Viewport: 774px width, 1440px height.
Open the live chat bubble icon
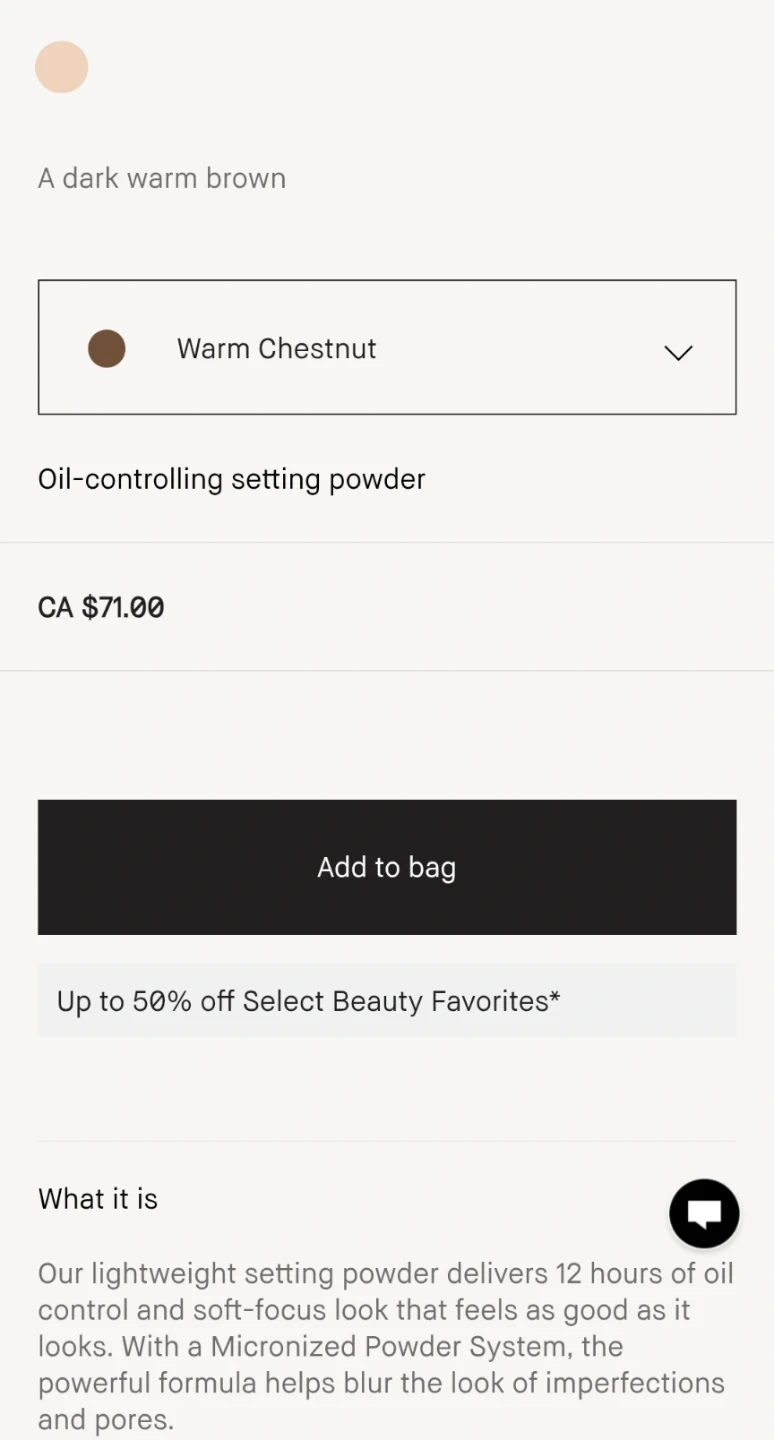704,1213
